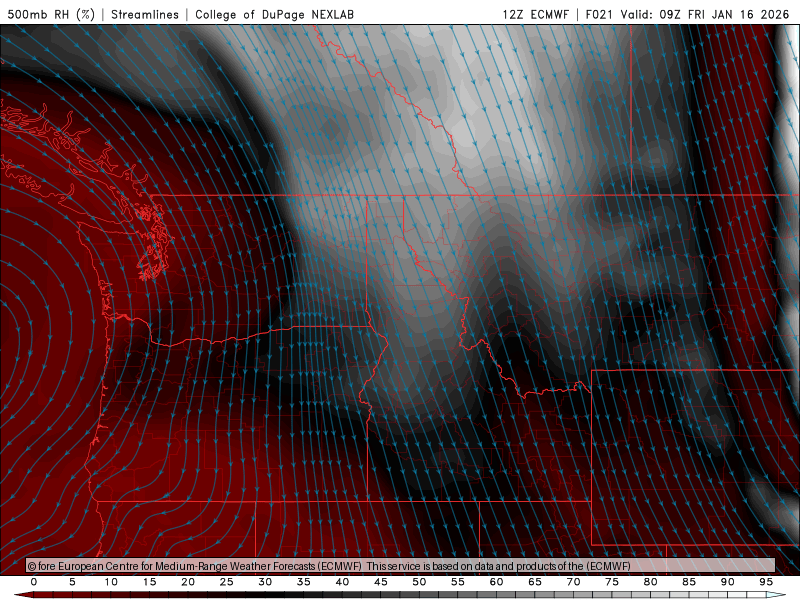This screenshot has height=600, width=800.
Task: Select the colorbar value "50"
Action: pyautogui.click(x=419, y=582)
